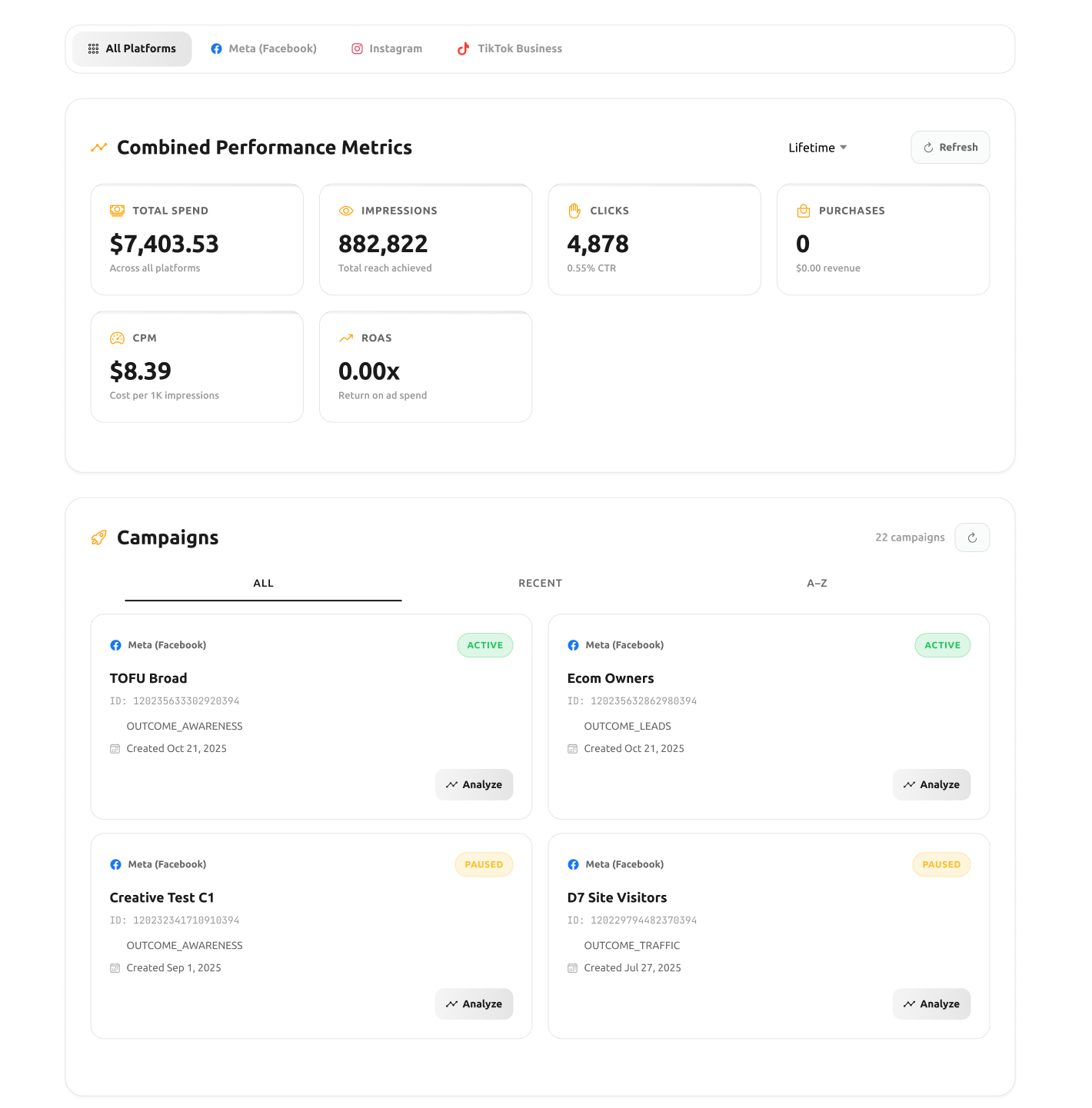This screenshot has width=1092, height=1108.
Task: Toggle the PAUSED badge on Creative Test C1
Action: coord(484,864)
